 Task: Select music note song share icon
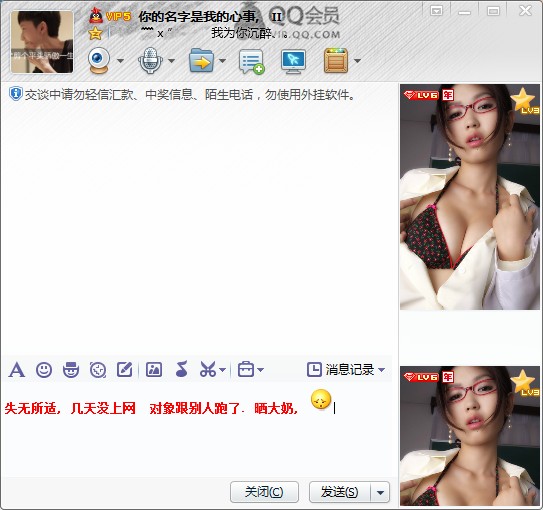coord(181,369)
